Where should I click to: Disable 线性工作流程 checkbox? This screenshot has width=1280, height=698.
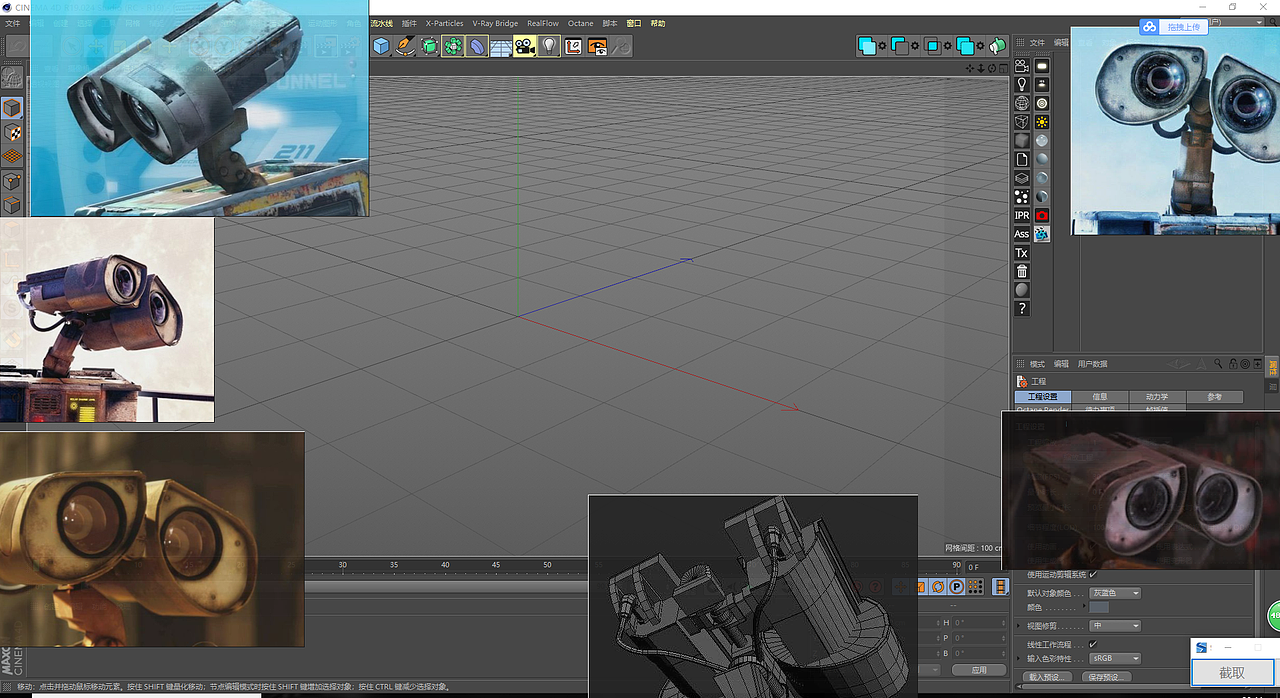1092,644
